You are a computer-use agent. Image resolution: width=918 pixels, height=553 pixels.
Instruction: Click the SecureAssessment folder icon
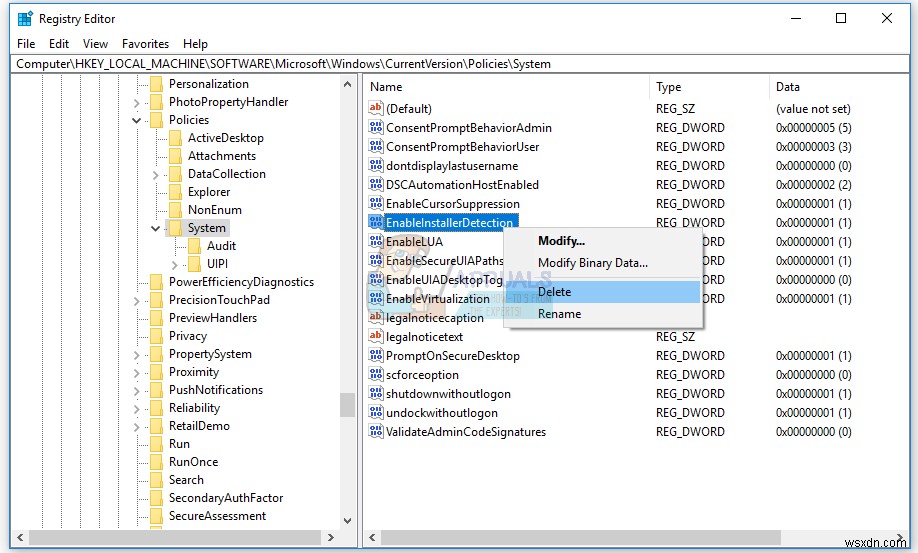[x=156, y=516]
